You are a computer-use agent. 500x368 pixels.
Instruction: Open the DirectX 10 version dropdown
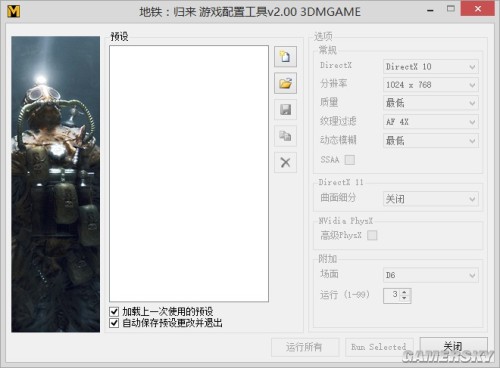pos(431,67)
